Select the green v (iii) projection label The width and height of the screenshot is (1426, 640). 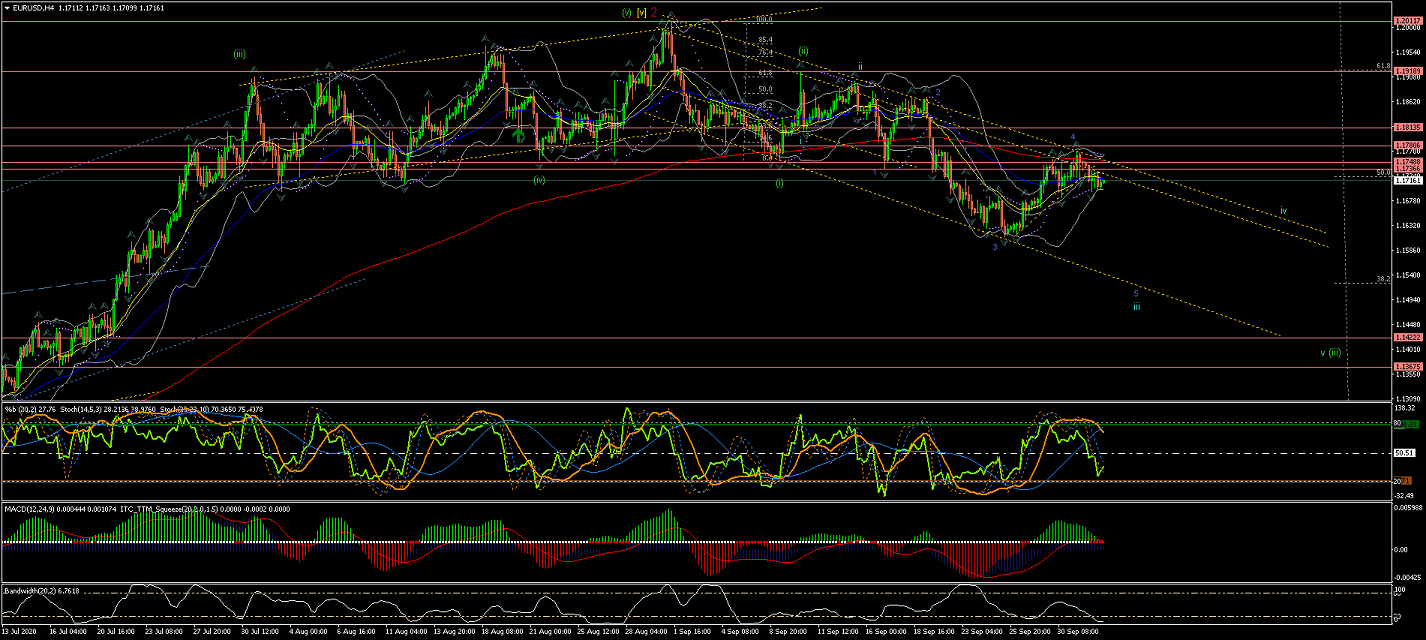click(1330, 352)
